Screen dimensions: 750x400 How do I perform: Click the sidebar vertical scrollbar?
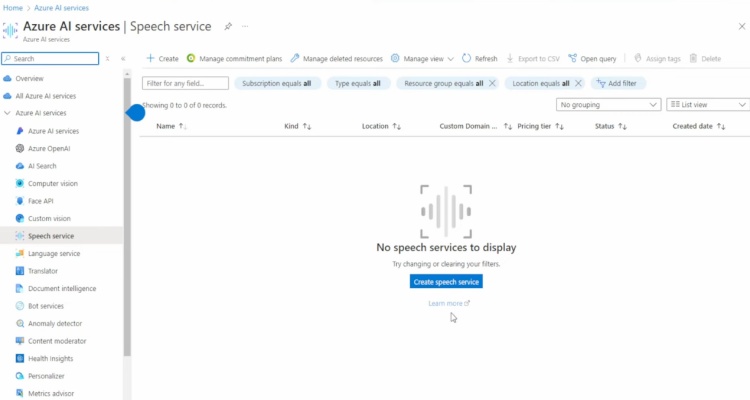coord(127,216)
